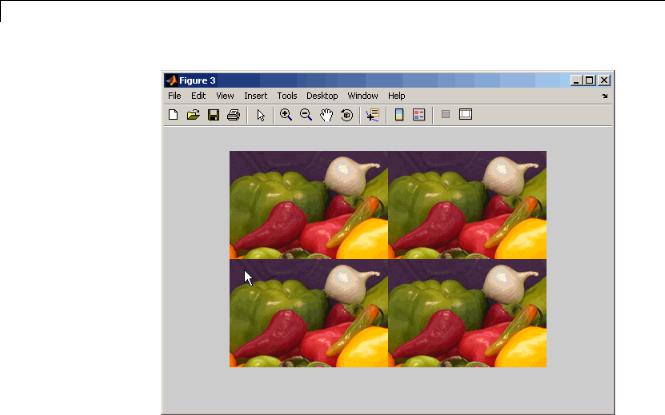665x415 pixels.
Task: Enable the Rotate 3D tool
Action: (x=347, y=115)
